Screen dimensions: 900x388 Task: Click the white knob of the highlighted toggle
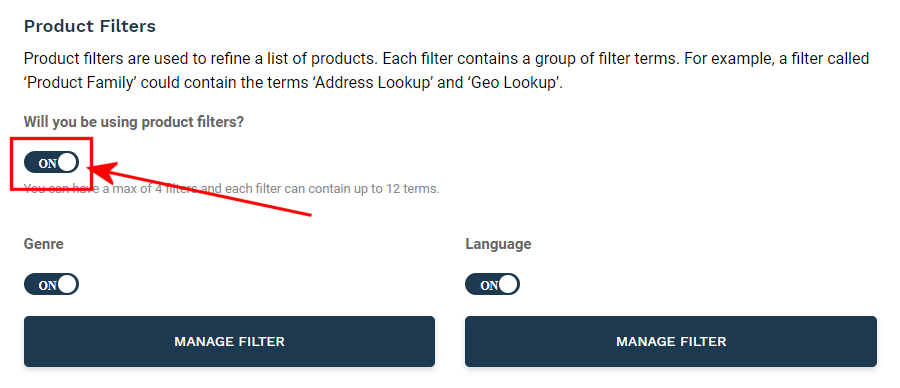(68, 163)
